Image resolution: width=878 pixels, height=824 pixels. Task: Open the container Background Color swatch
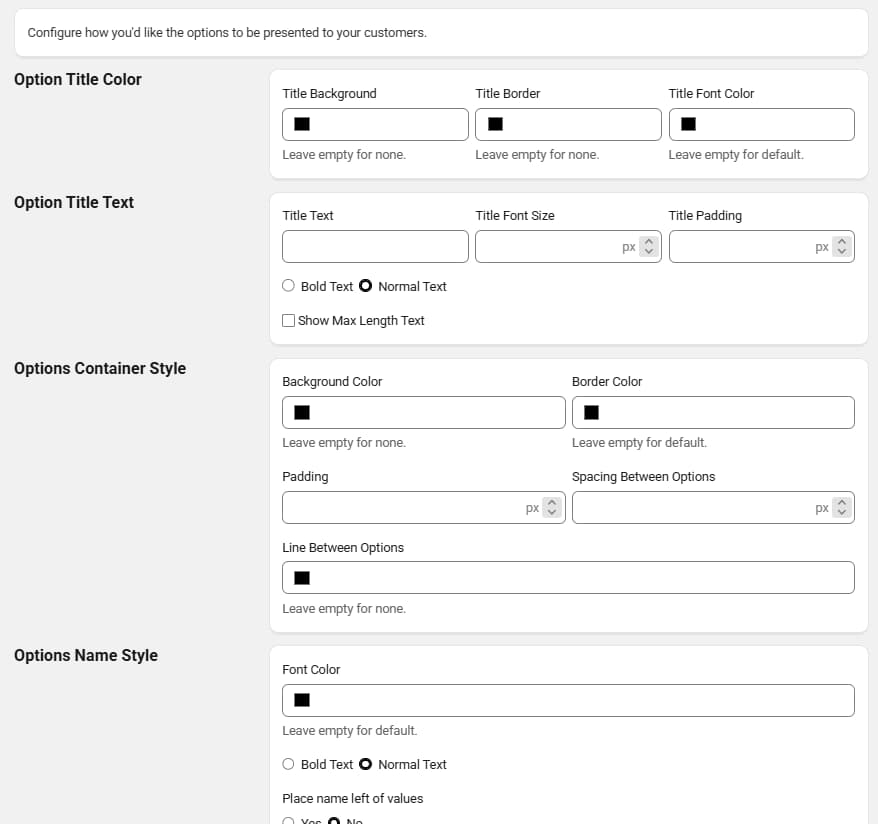point(302,413)
